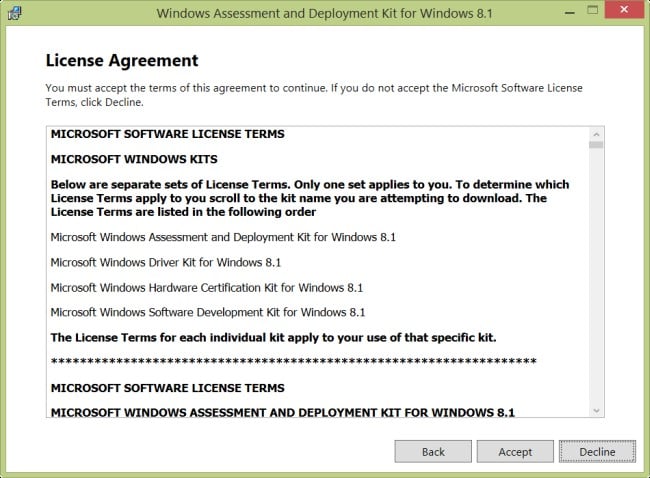Click the empty scrollbar track below the thumb

tap(596, 276)
